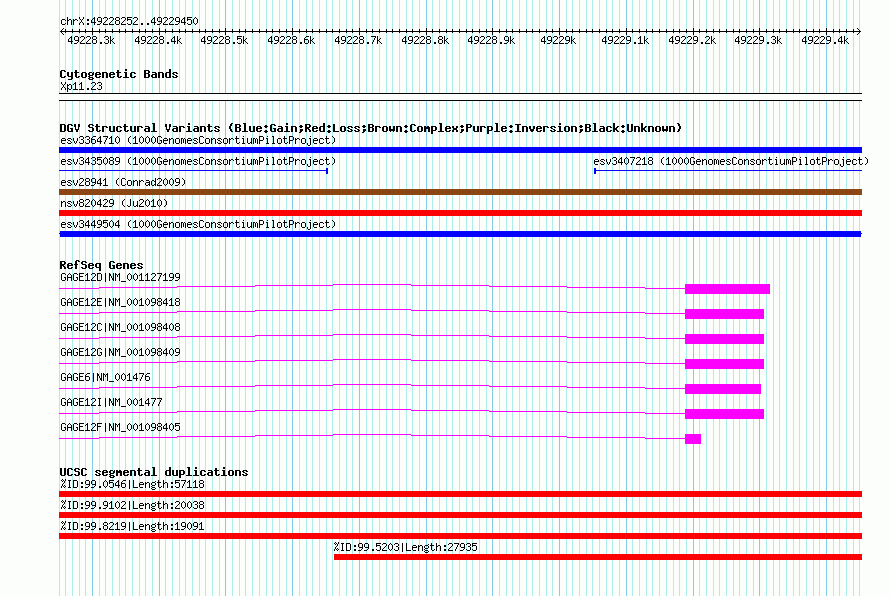The width and height of the screenshot is (890, 596).
Task: Click the %ID:99.8219|Length:19091 duplication label
Action: pos(132,526)
